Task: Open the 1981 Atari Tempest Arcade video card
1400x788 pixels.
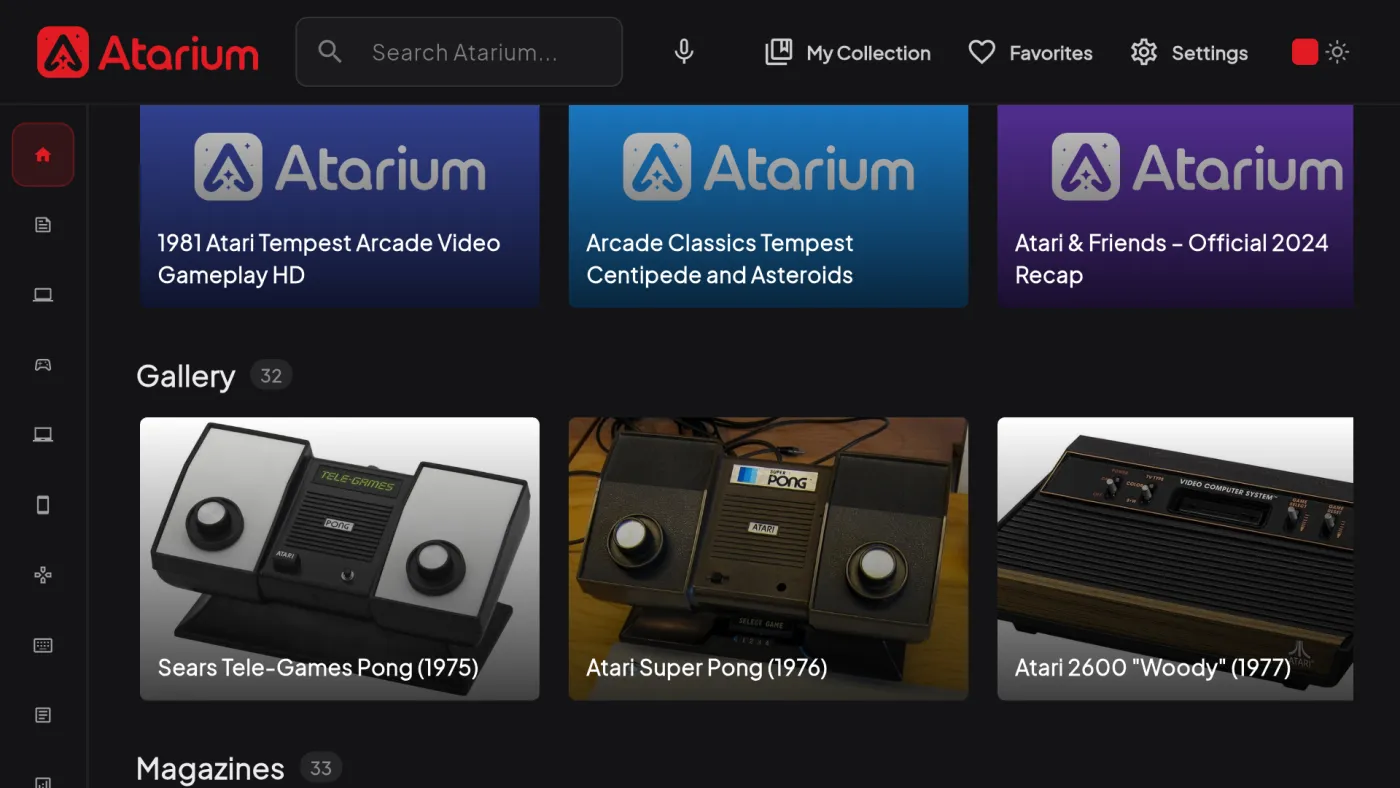Action: click(340, 206)
